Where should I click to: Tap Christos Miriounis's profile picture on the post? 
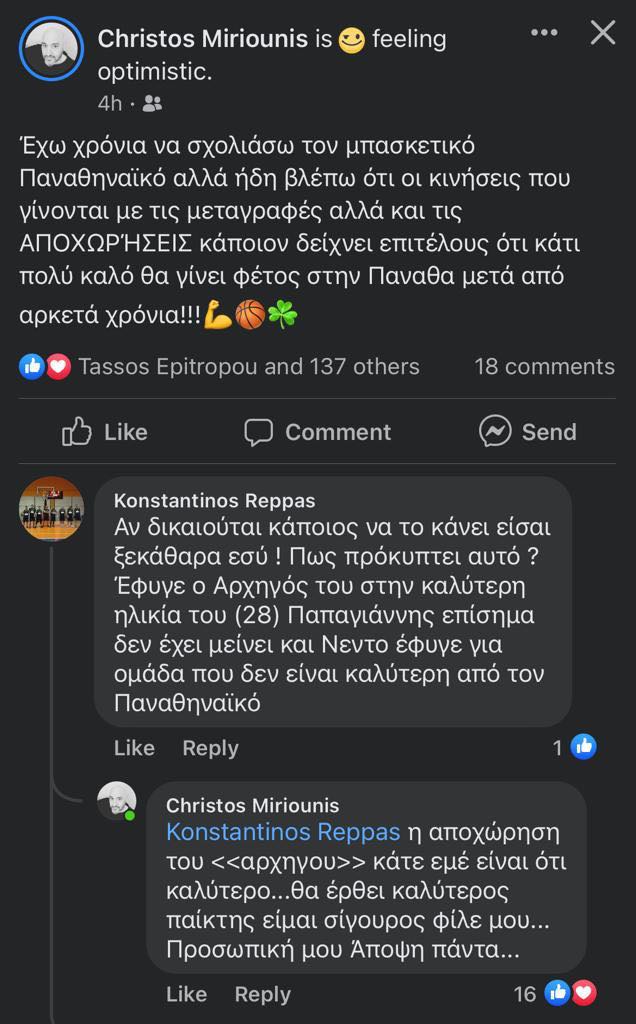[x=51, y=48]
